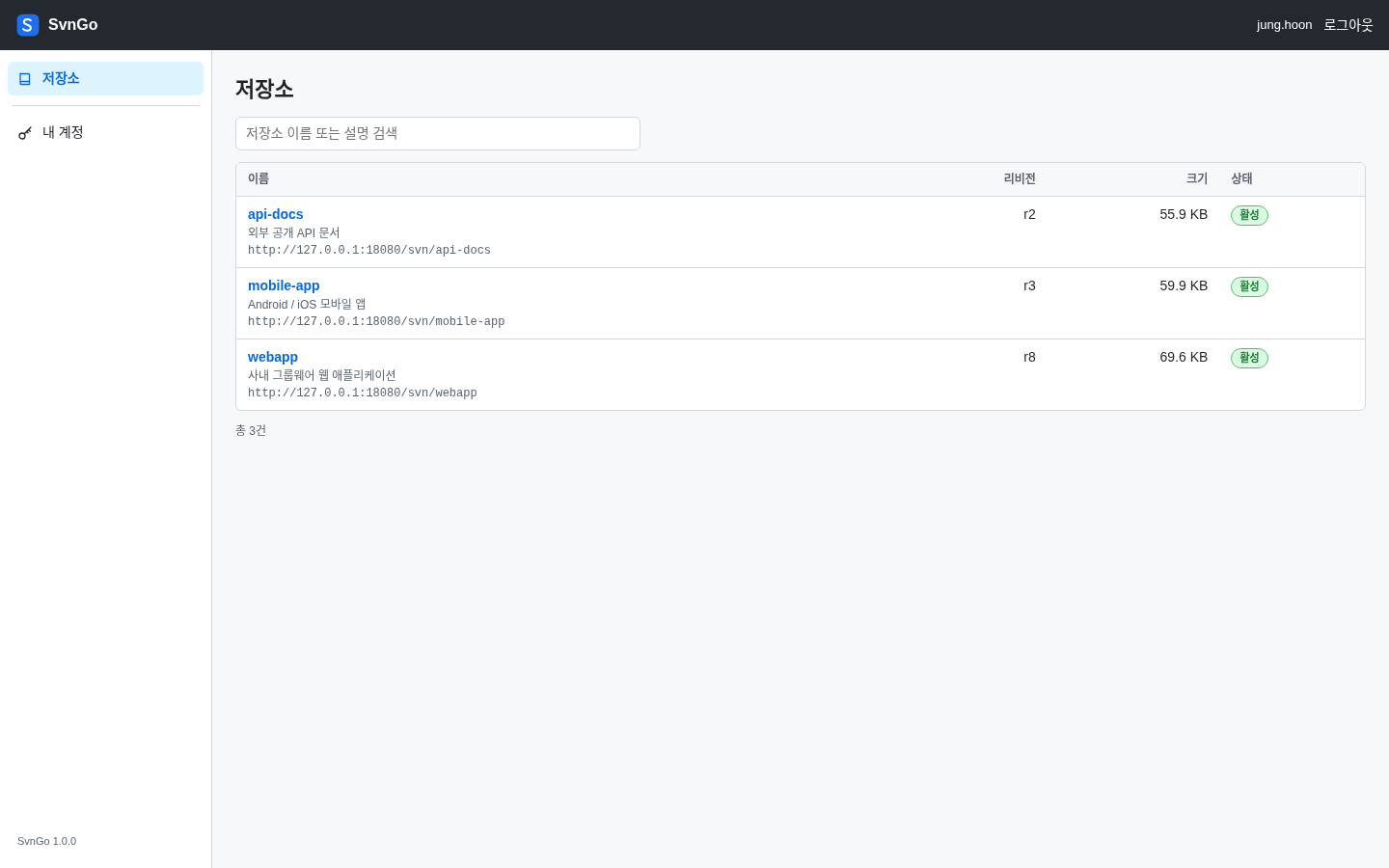Screen dimensions: 1389x868
Task: Click the 총 3건 total count
Action: coord(251,431)
